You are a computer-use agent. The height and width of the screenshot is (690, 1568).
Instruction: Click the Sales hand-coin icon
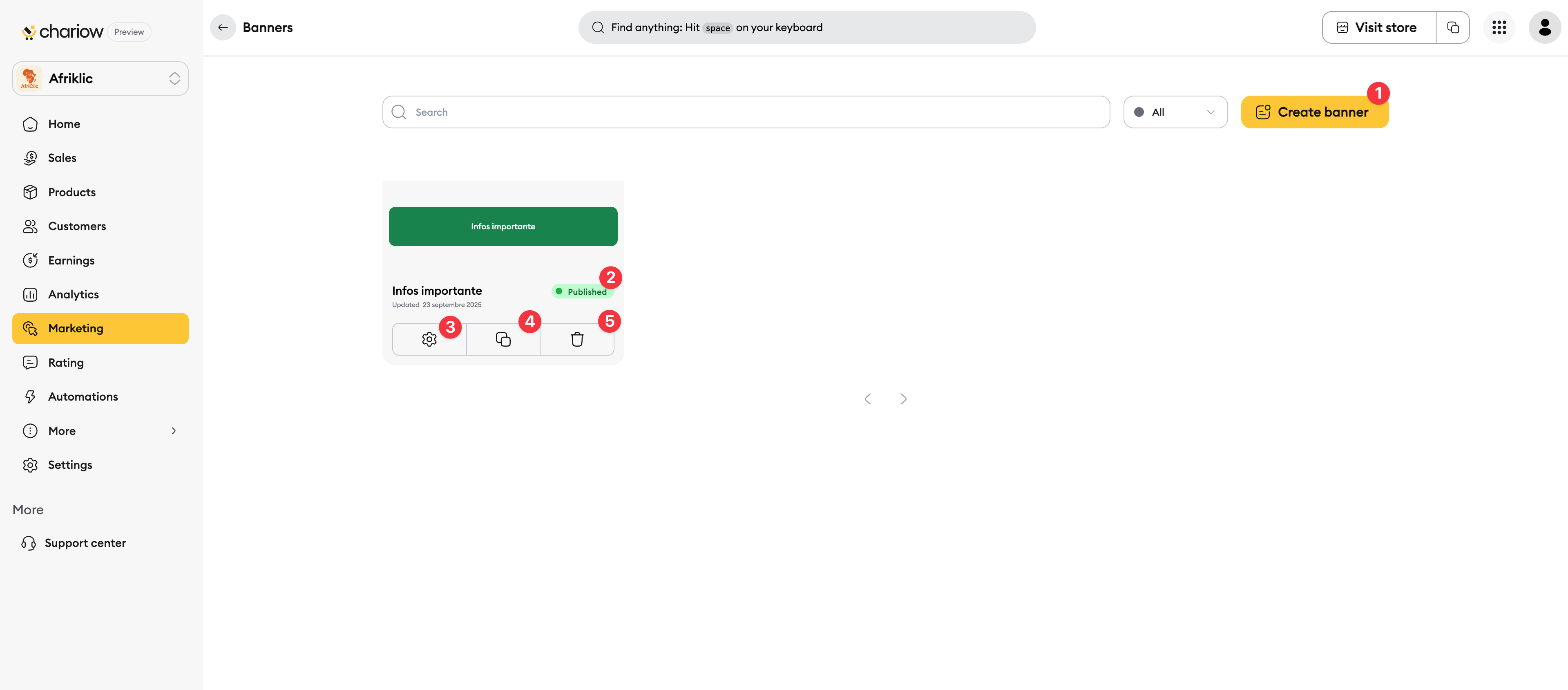[x=30, y=158]
